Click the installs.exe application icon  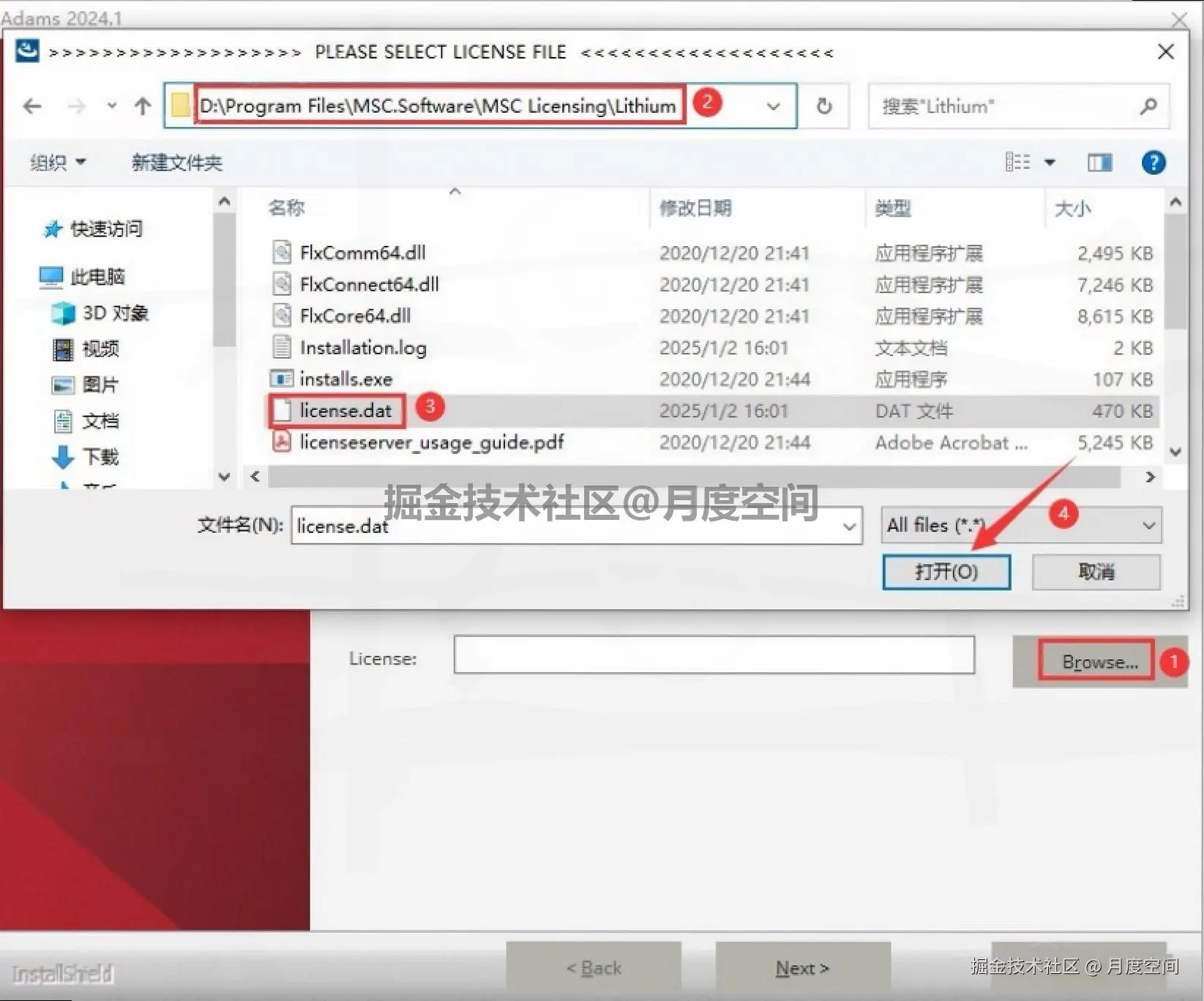coord(282,379)
